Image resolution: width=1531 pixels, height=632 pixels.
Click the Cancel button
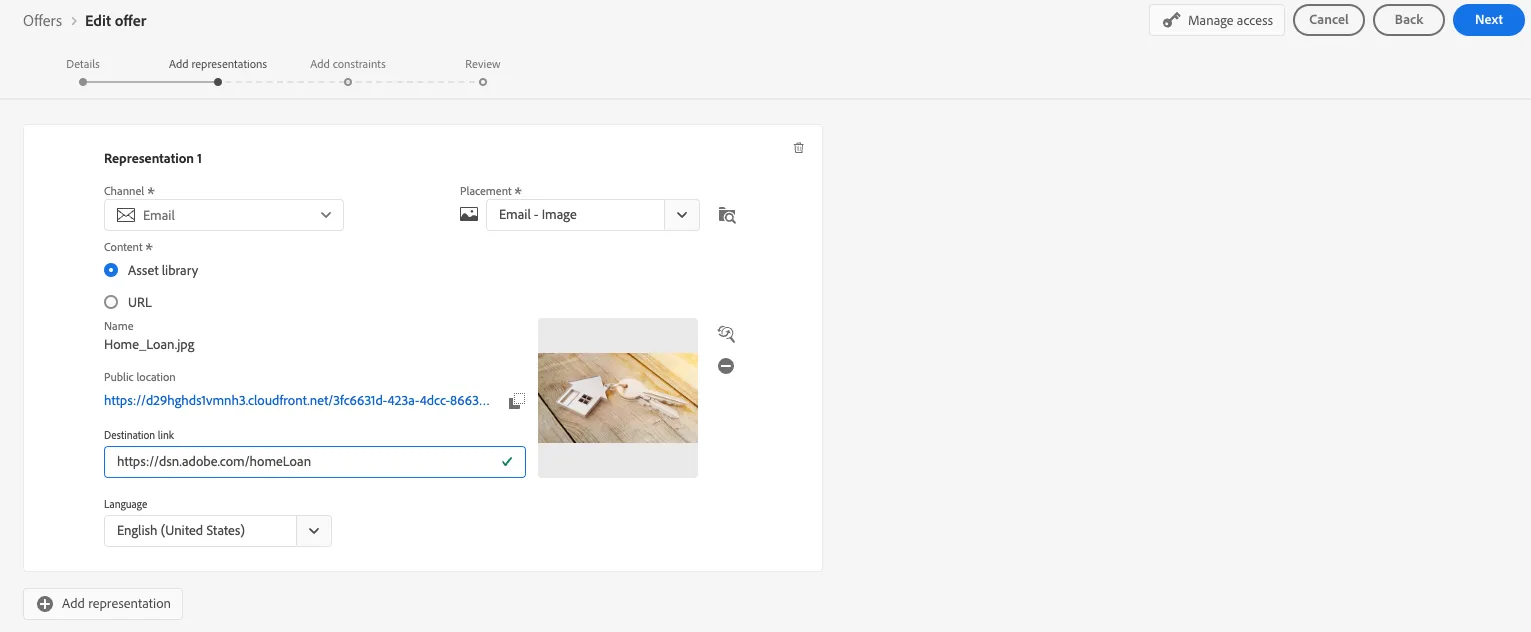tap(1329, 20)
